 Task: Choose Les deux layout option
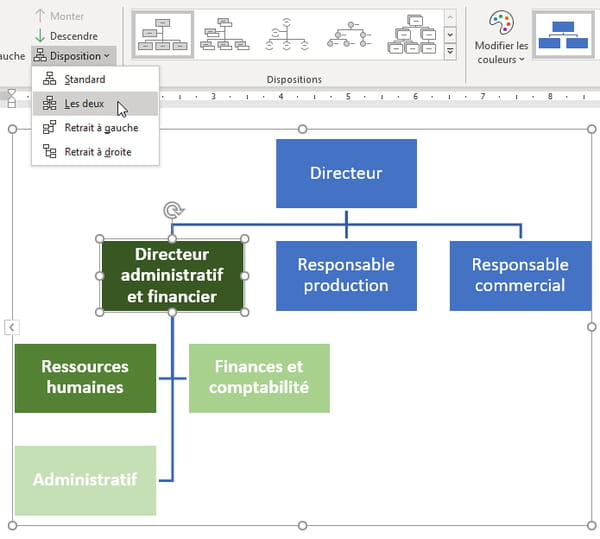[95, 103]
